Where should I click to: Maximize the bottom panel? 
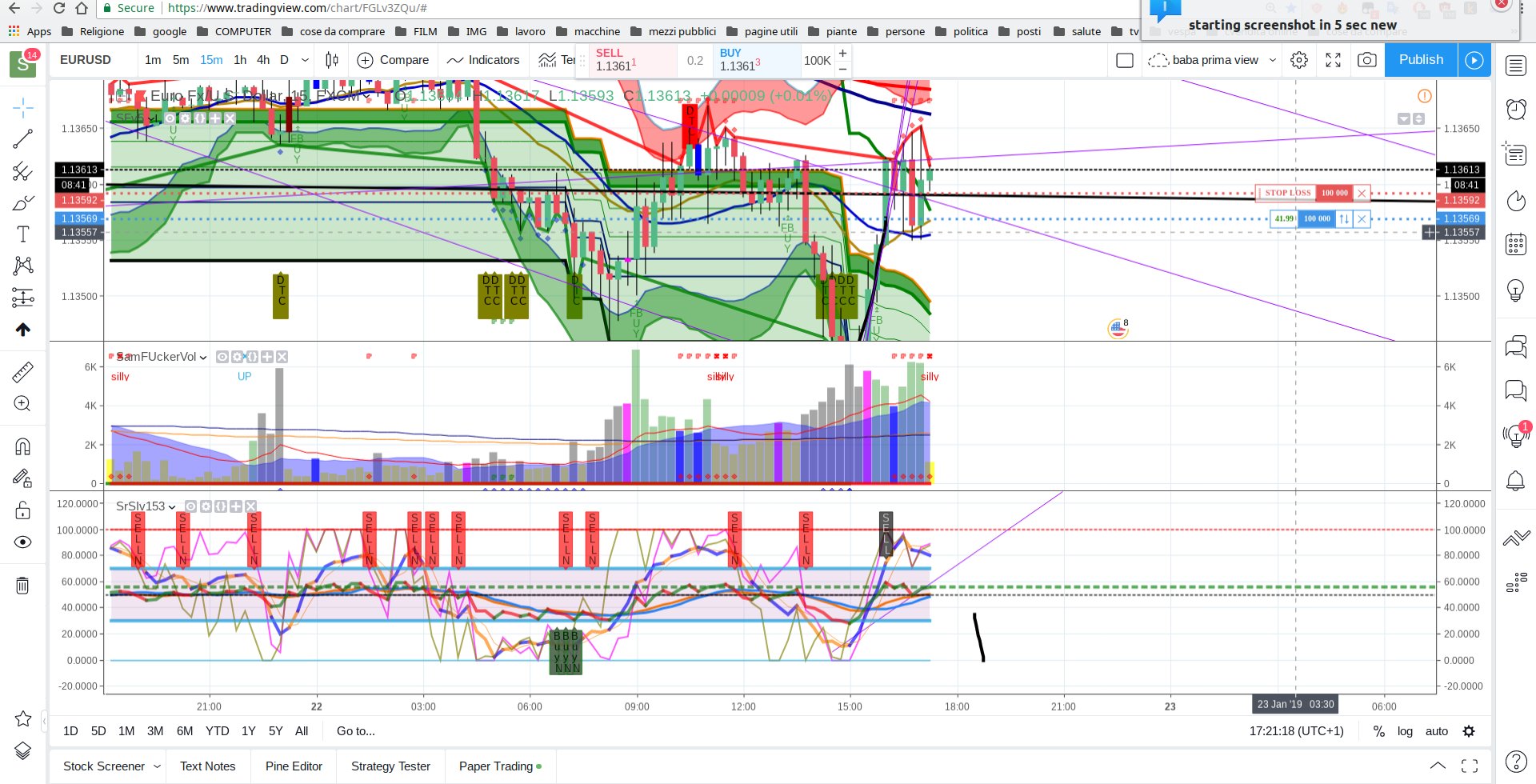coord(1470,766)
